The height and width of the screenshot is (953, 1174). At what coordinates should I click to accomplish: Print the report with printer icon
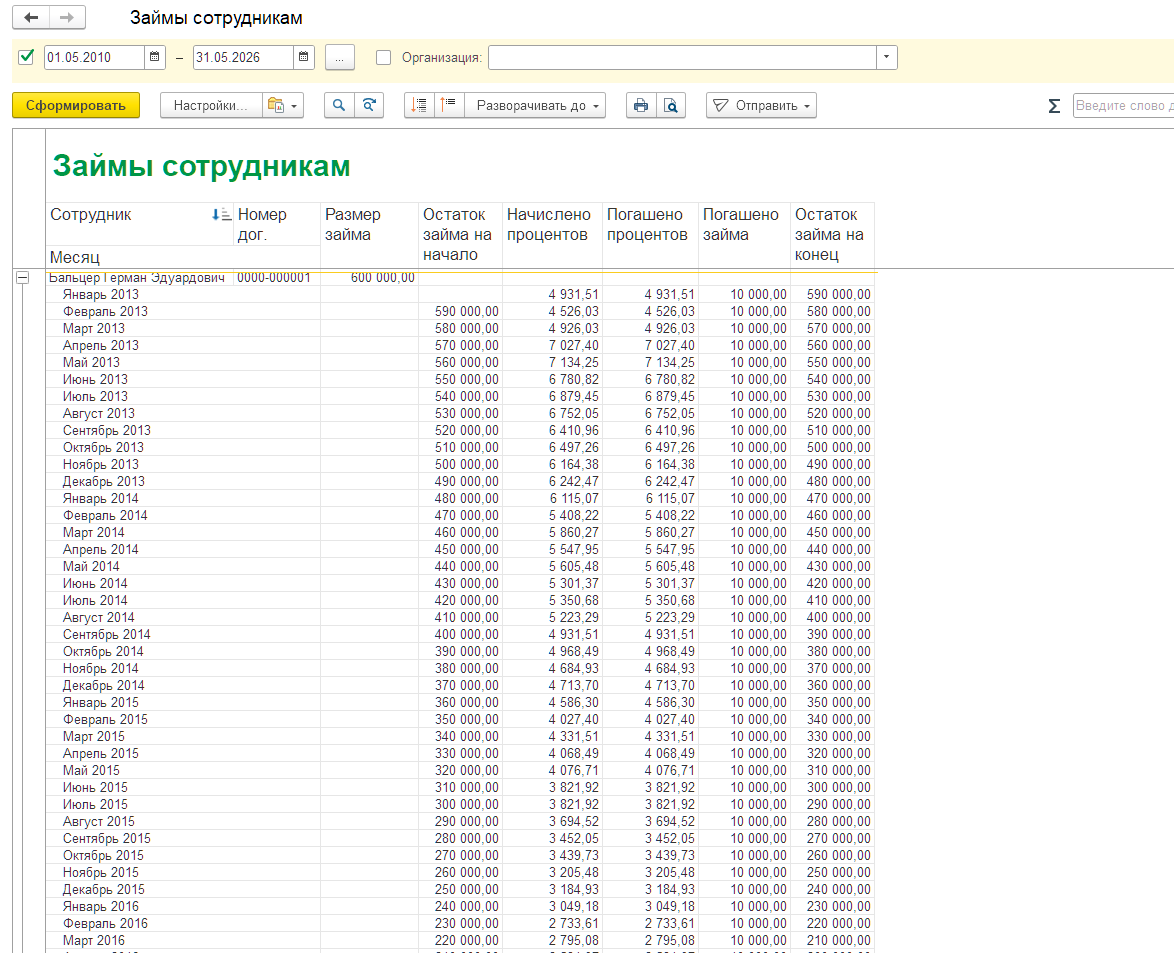[x=641, y=106]
